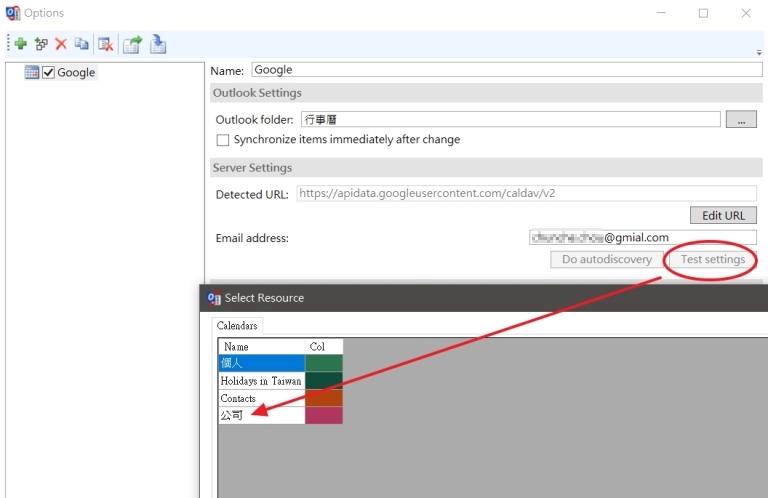
Task: Browse Outlook folder with ellipsis button
Action: coord(741,119)
